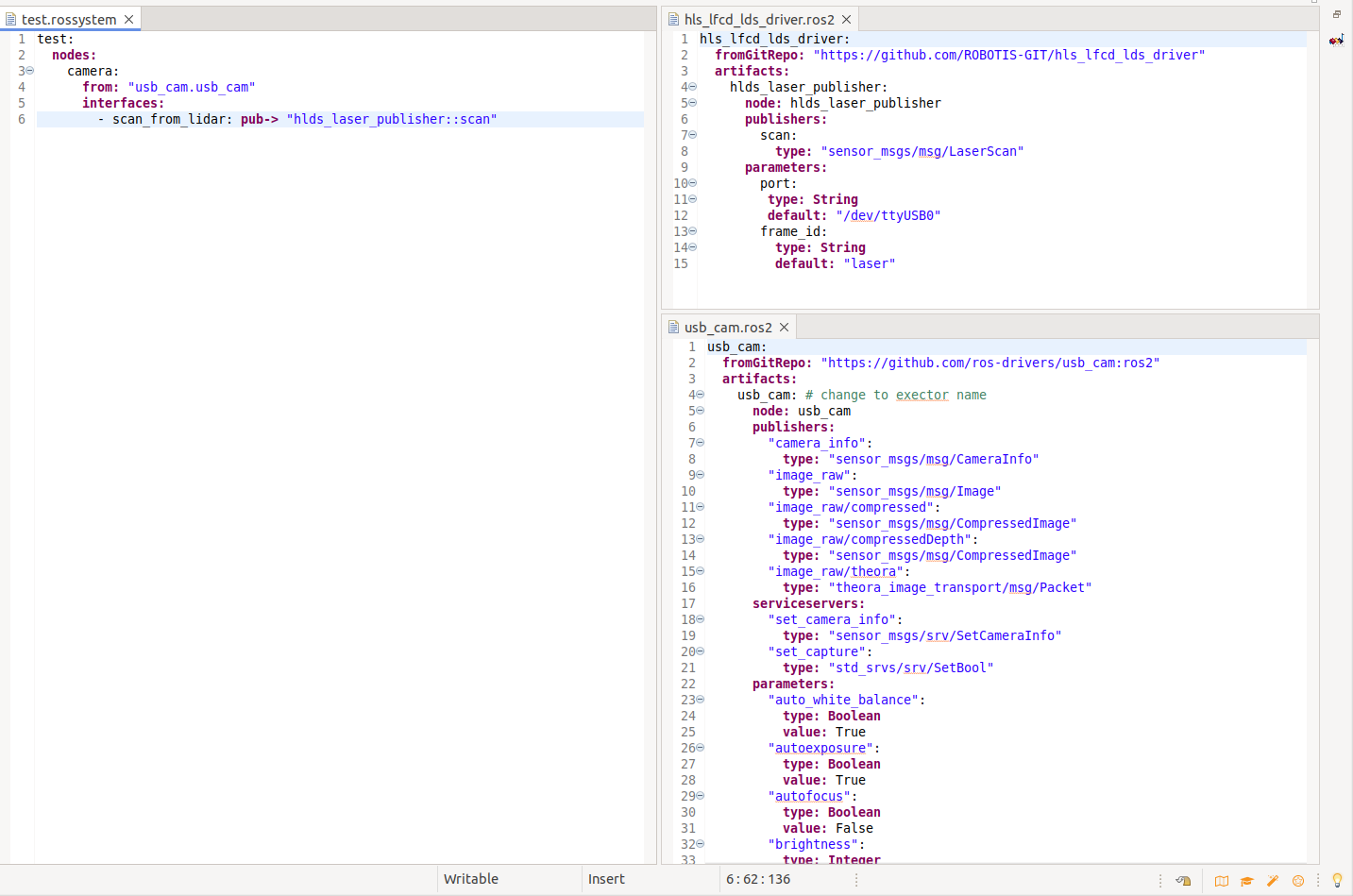Collapse the camera block at line 3 in test.rossystem
Image resolution: width=1353 pixels, height=896 pixels.
[30, 71]
